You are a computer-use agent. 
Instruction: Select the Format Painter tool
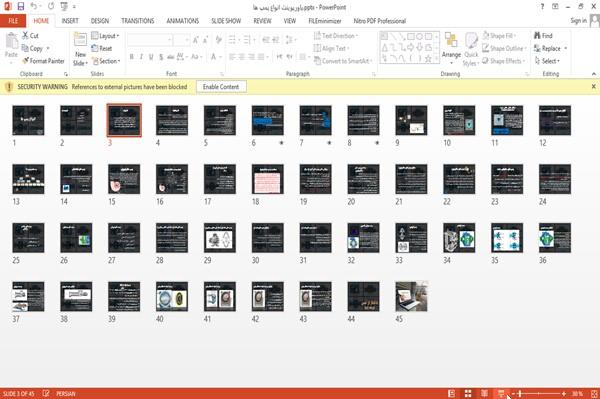pos(43,61)
